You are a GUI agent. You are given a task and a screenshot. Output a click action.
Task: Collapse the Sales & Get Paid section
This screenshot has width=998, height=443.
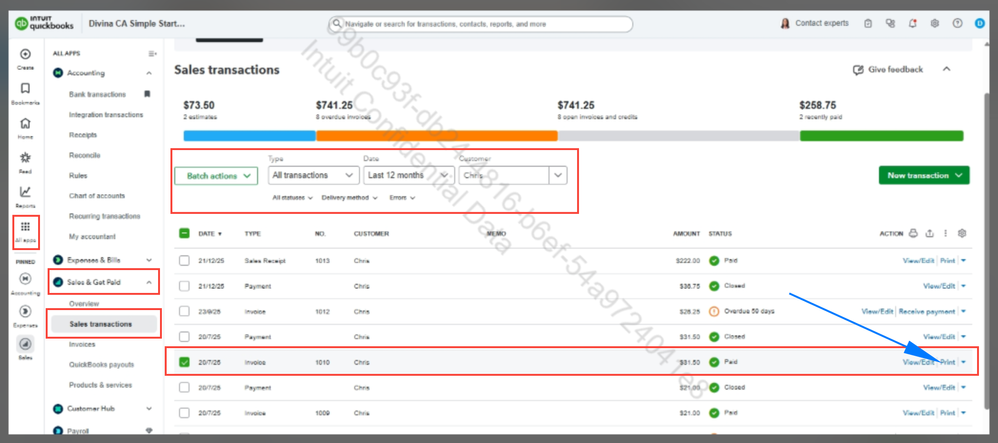149,282
